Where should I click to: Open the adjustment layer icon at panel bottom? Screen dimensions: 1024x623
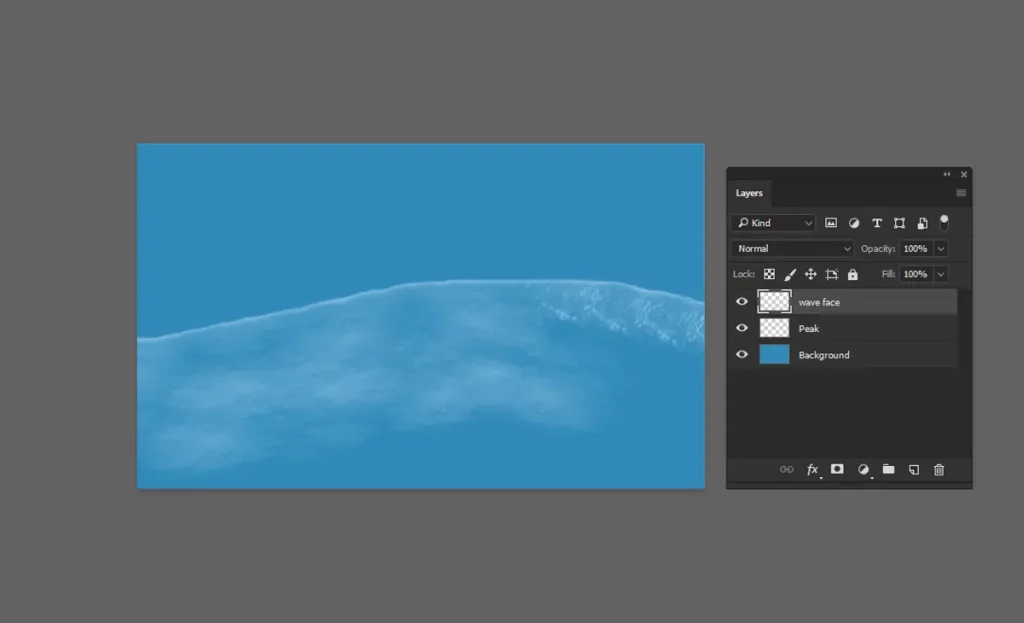(x=864, y=469)
